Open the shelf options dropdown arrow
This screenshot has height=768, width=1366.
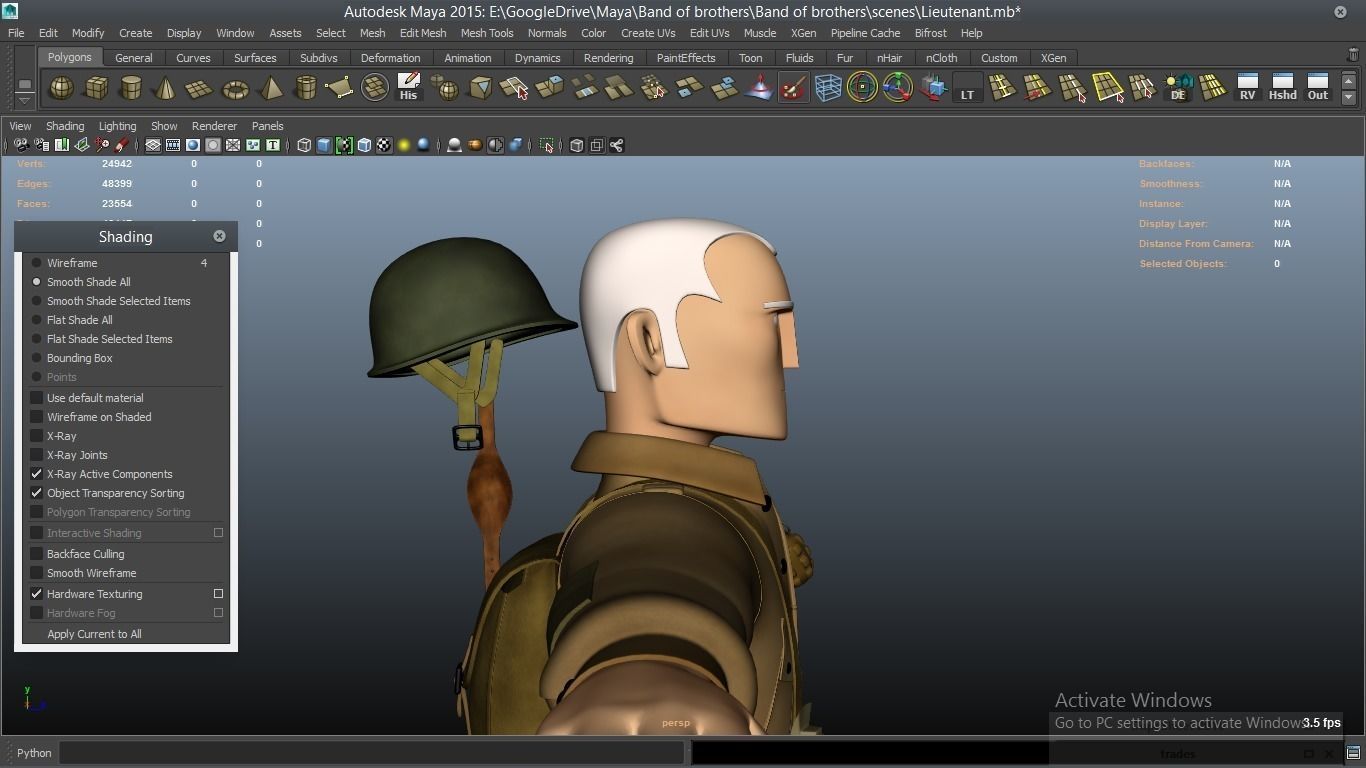click(24, 101)
